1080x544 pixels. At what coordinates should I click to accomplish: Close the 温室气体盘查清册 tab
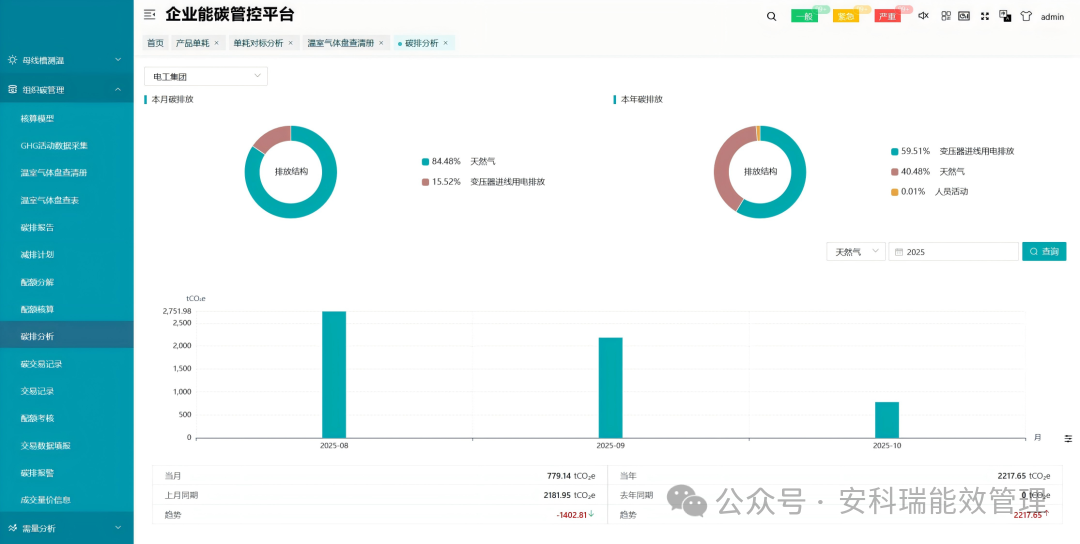coord(381,43)
